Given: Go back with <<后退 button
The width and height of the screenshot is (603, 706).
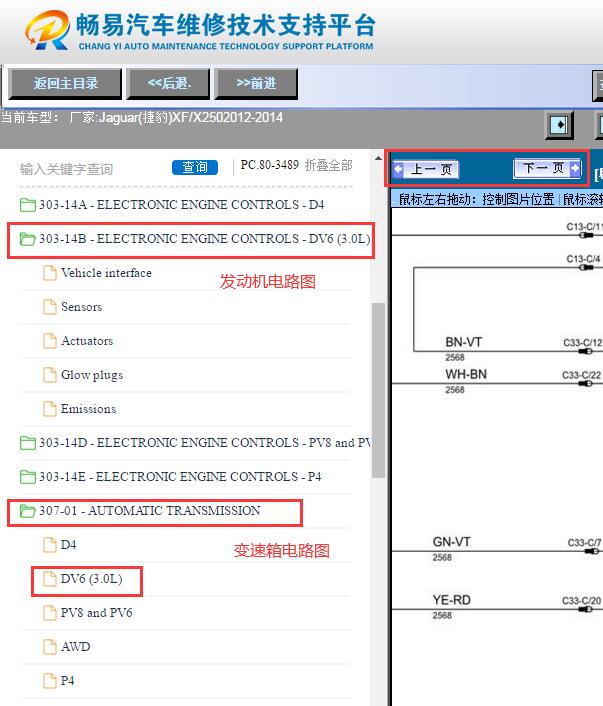Looking at the screenshot, I should coord(168,84).
